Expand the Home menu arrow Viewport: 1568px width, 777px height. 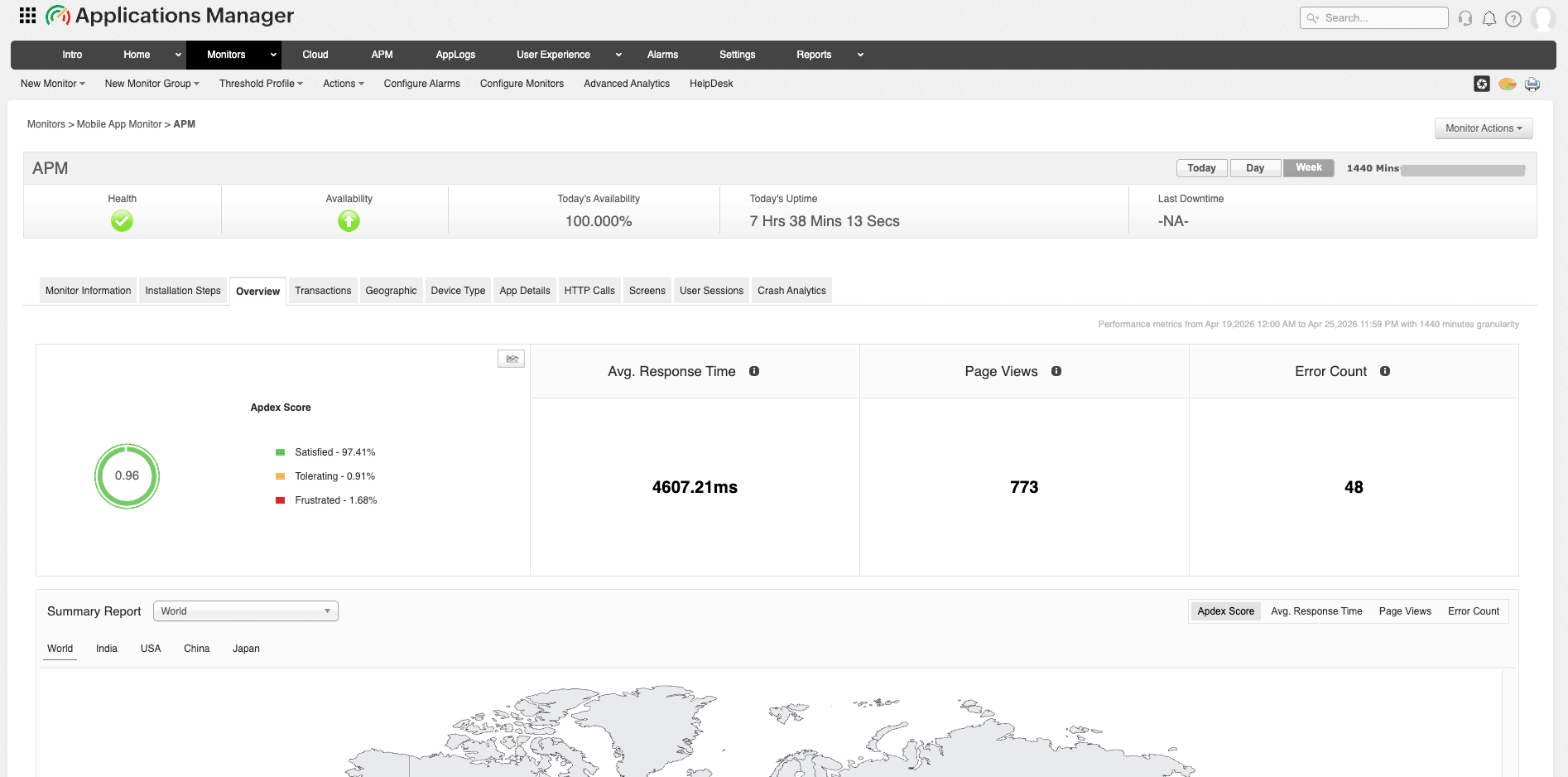178,55
